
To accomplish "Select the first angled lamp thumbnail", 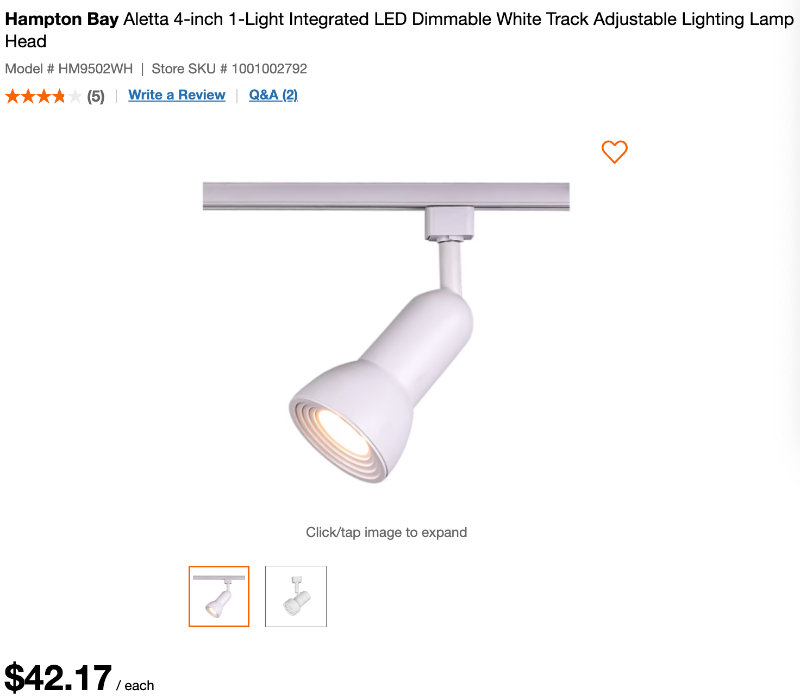I will click(x=219, y=596).
